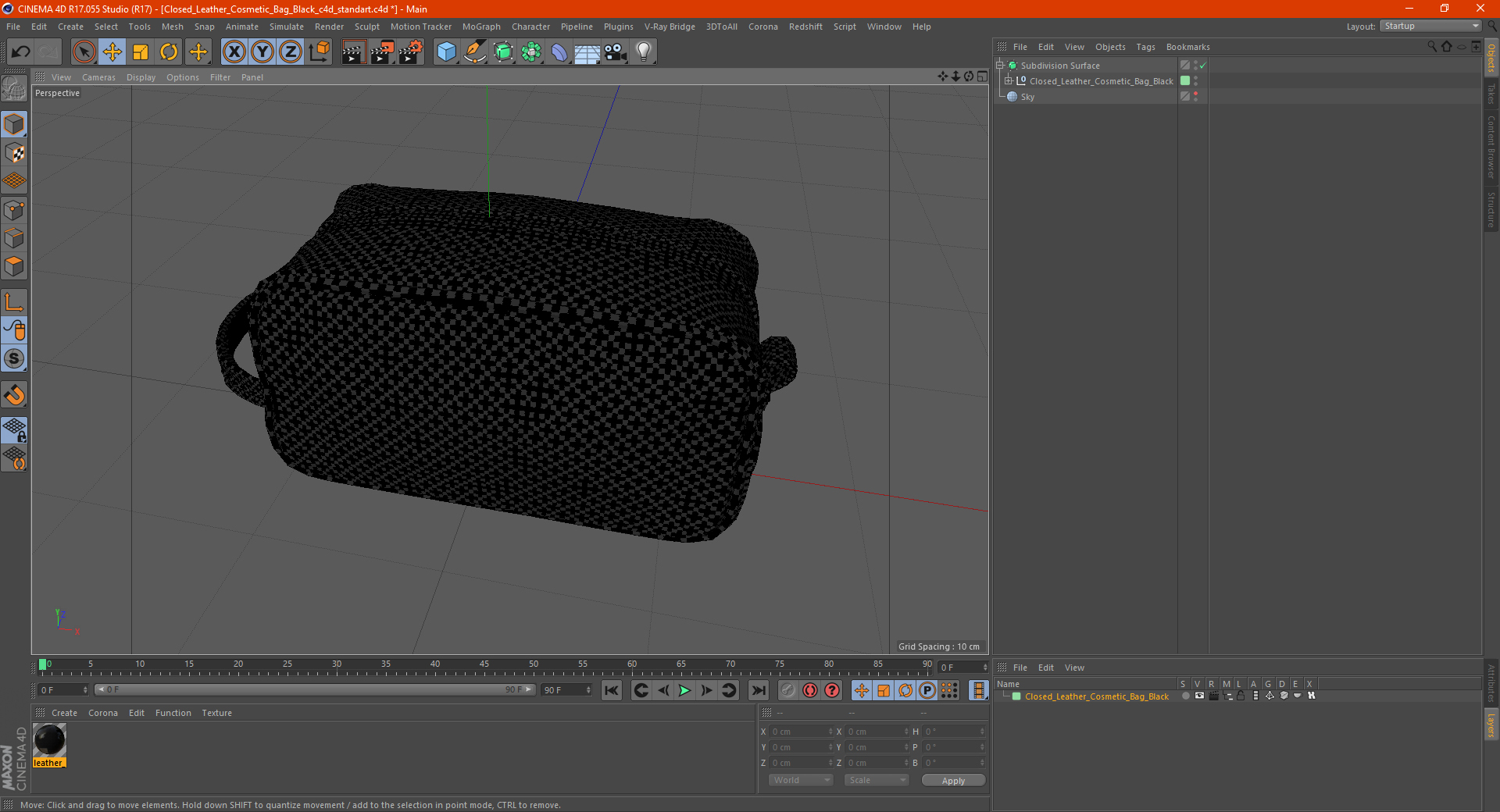This screenshot has height=812, width=1500.
Task: Play the animation forward
Action: click(684, 690)
